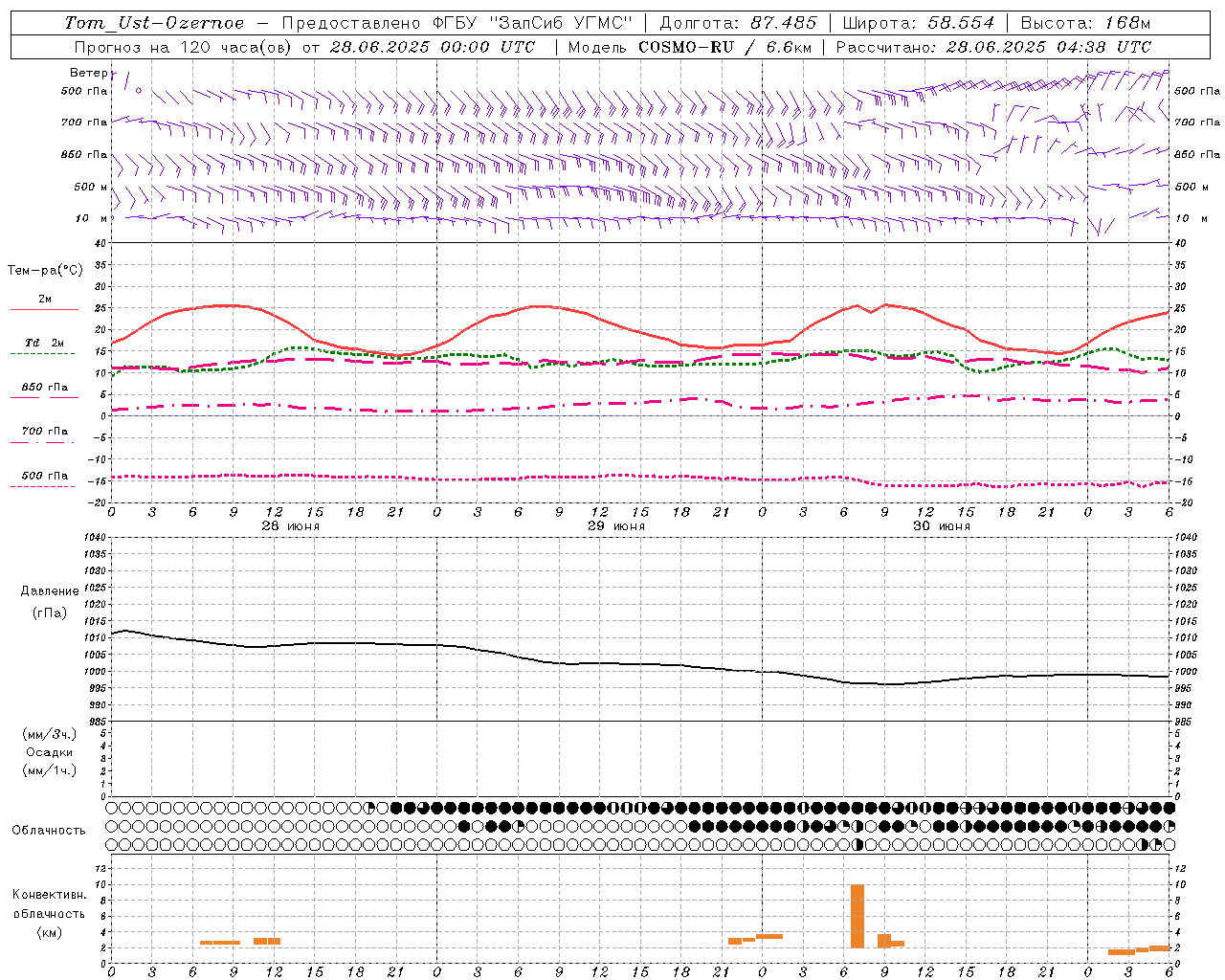Click the tallest orange convective cloud bar

click(x=857, y=916)
